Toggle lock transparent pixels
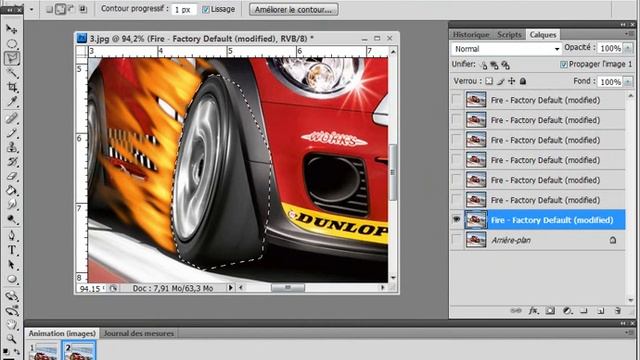Viewport: 640px width, 360px height. coord(489,81)
